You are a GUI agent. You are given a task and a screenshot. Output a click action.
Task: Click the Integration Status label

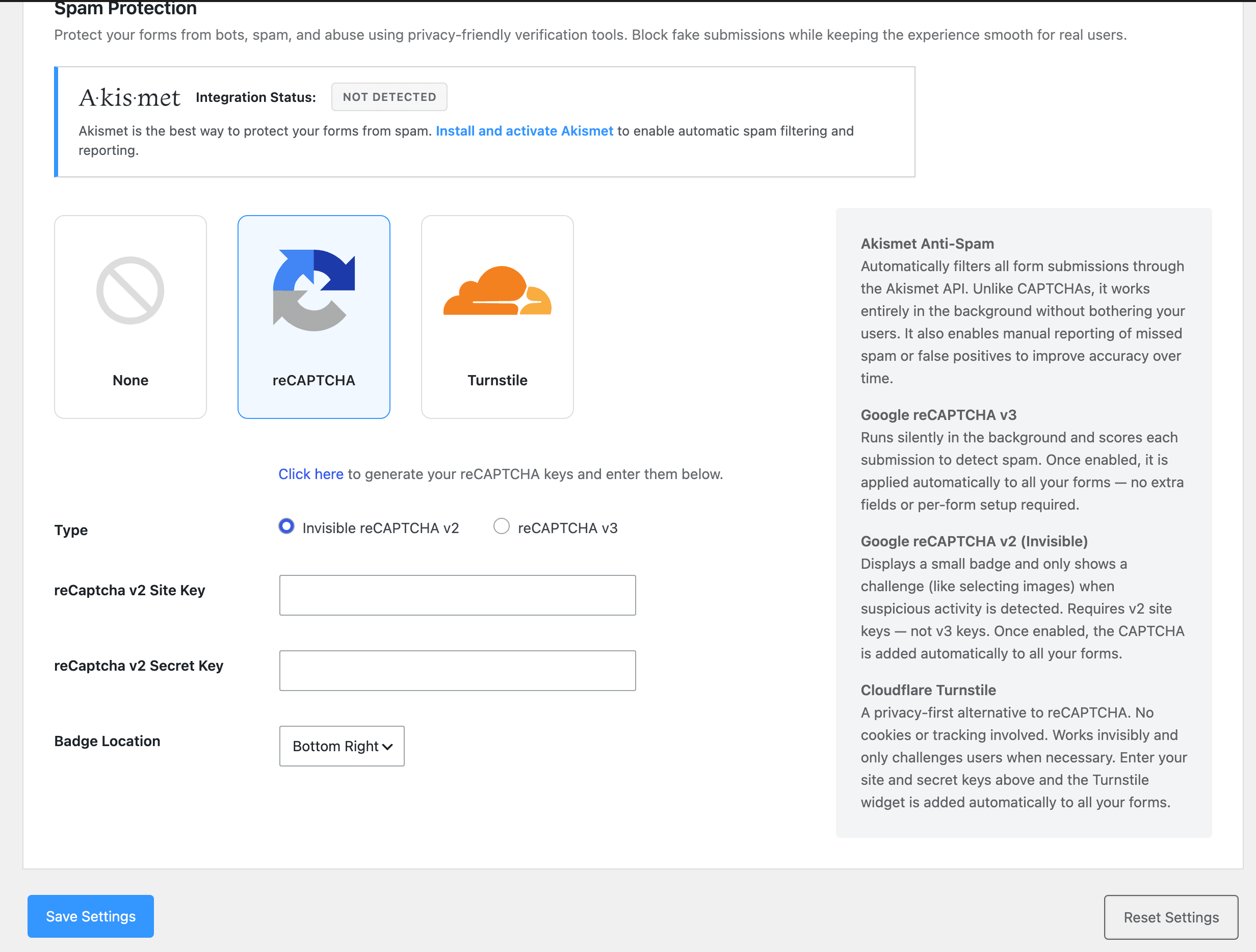[x=255, y=97]
